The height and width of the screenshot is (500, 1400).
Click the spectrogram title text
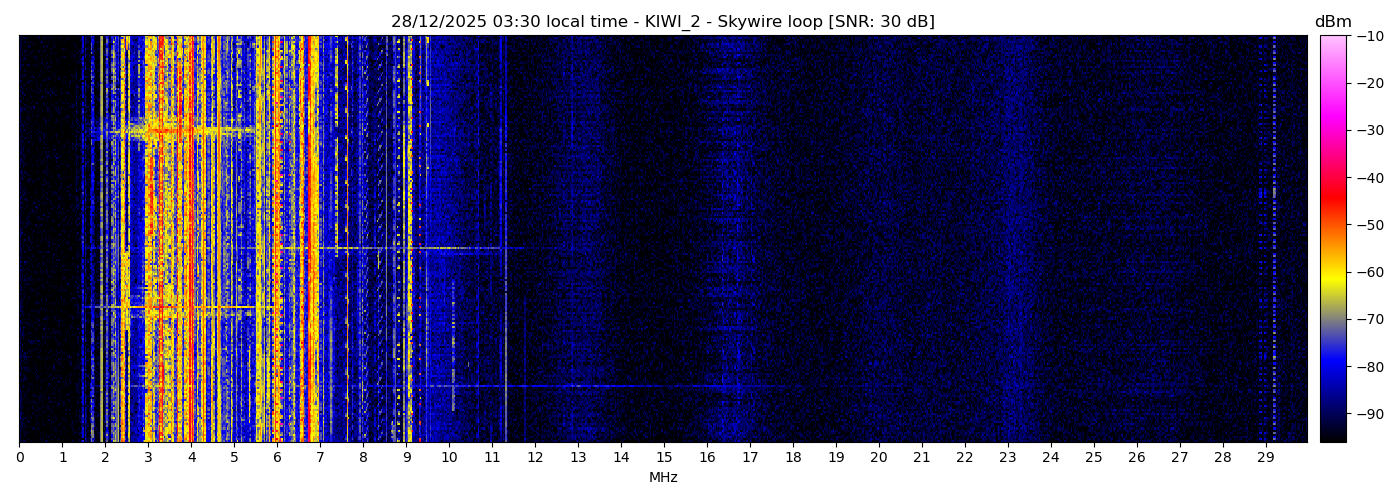pyautogui.click(x=662, y=22)
